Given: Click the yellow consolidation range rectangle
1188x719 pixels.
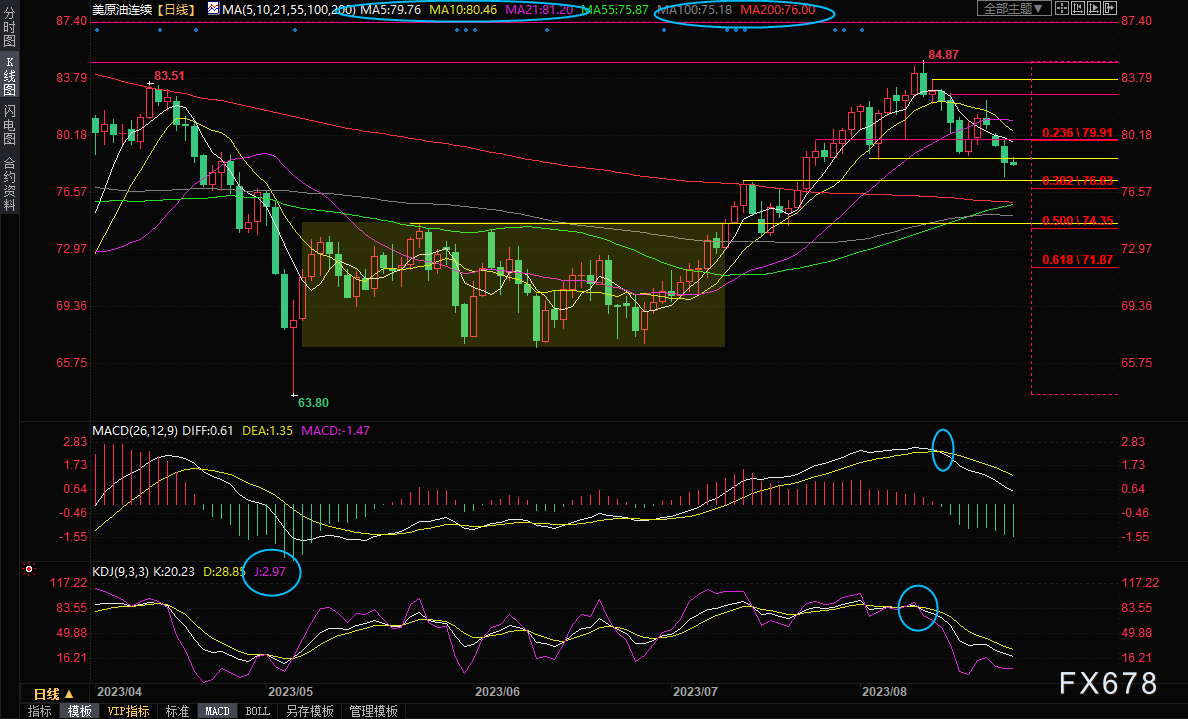Looking at the screenshot, I should pyautogui.click(x=513, y=284).
